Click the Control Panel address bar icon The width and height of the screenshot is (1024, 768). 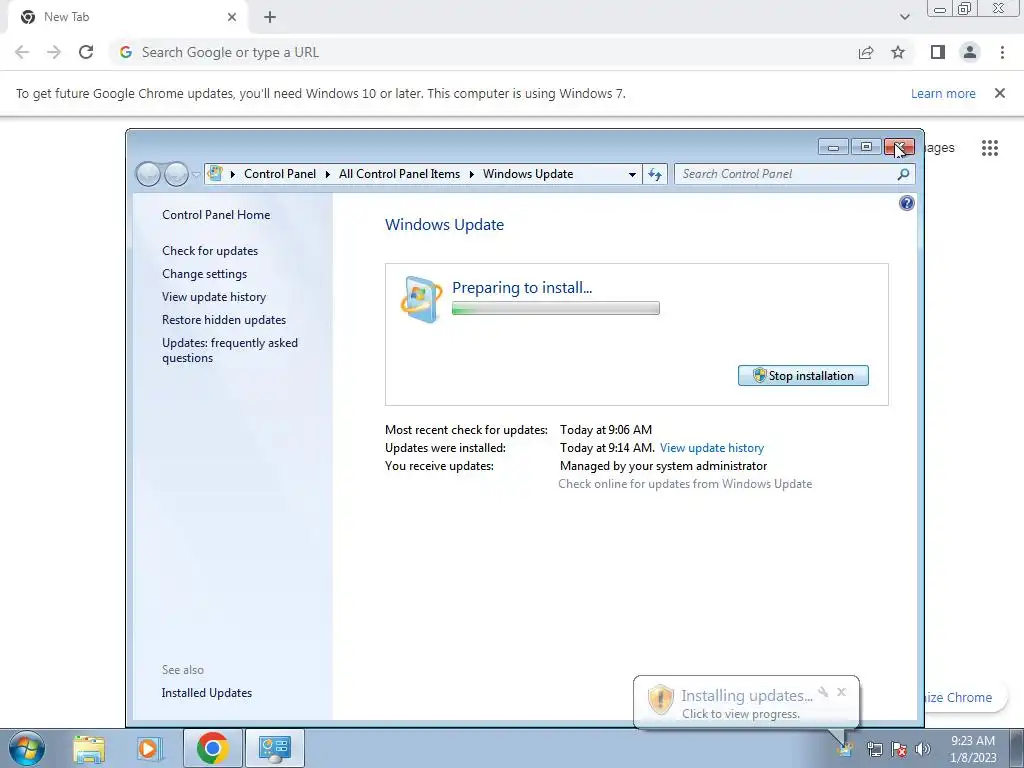215,174
